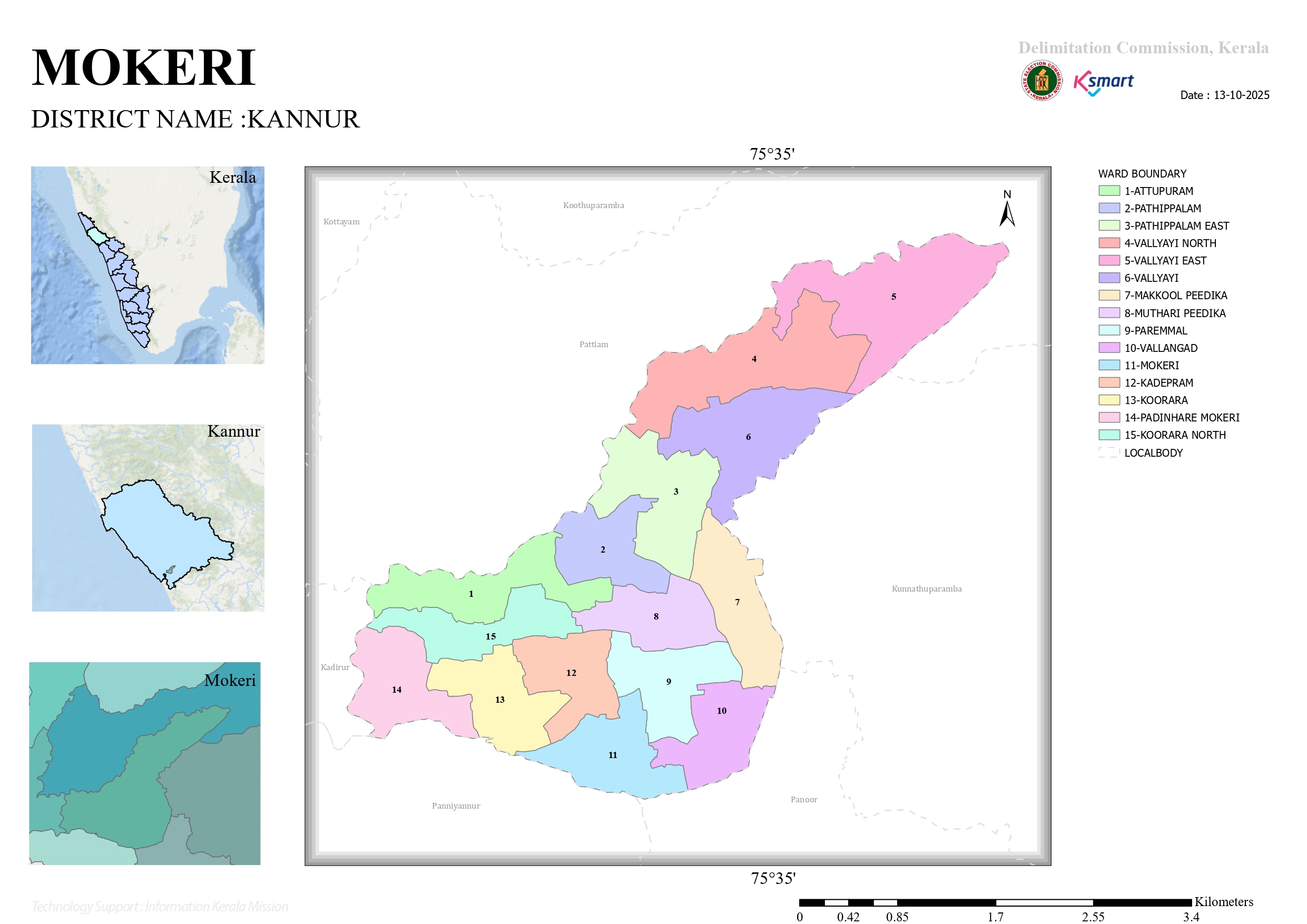
Task: Click ward number 11 on the map
Action: click(x=613, y=755)
